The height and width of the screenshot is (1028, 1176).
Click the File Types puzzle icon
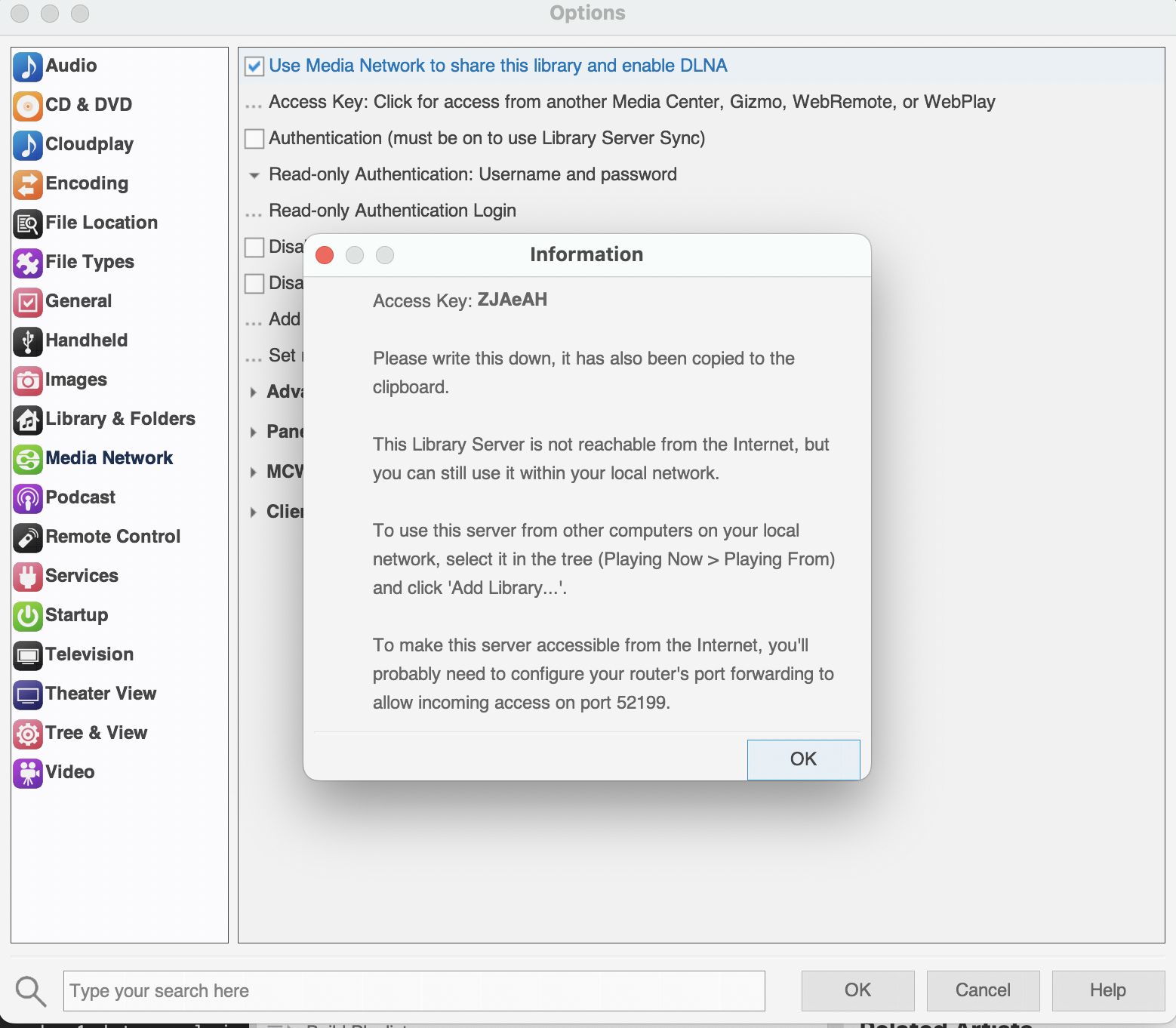click(x=28, y=263)
